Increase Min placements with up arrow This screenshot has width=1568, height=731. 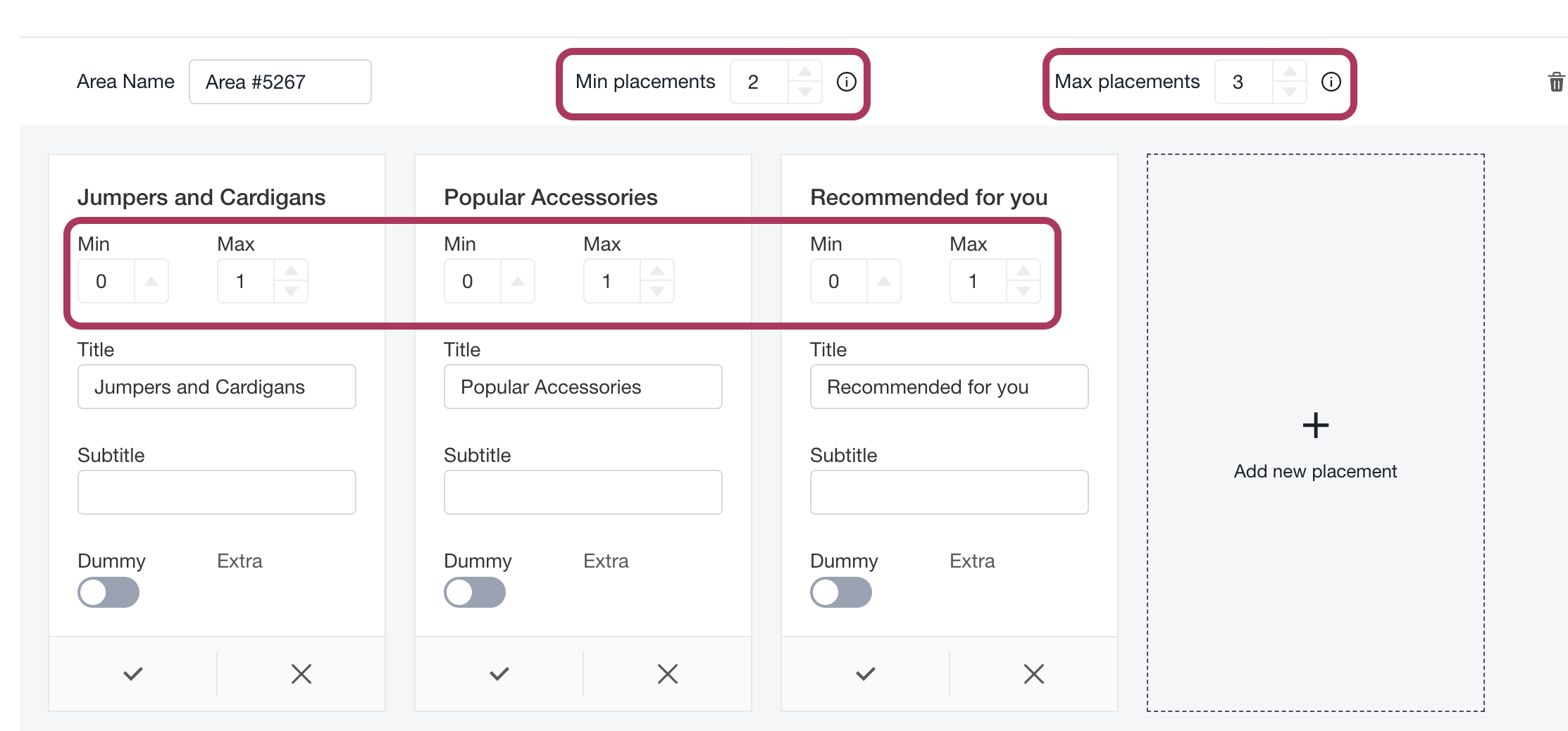(805, 72)
